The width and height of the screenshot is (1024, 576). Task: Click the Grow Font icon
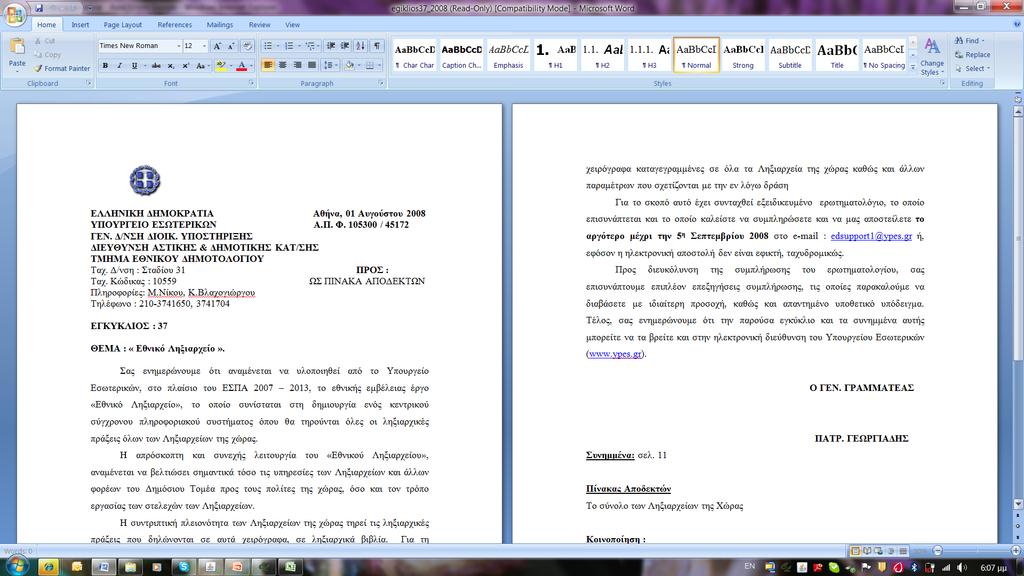click(217, 46)
